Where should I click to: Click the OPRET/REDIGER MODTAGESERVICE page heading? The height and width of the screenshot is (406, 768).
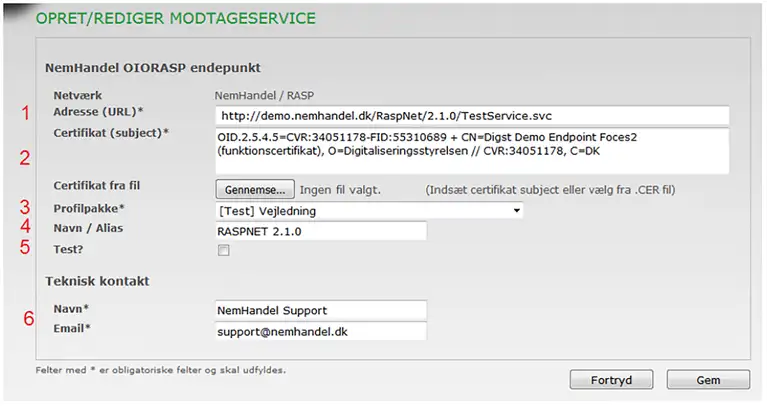pos(176,18)
